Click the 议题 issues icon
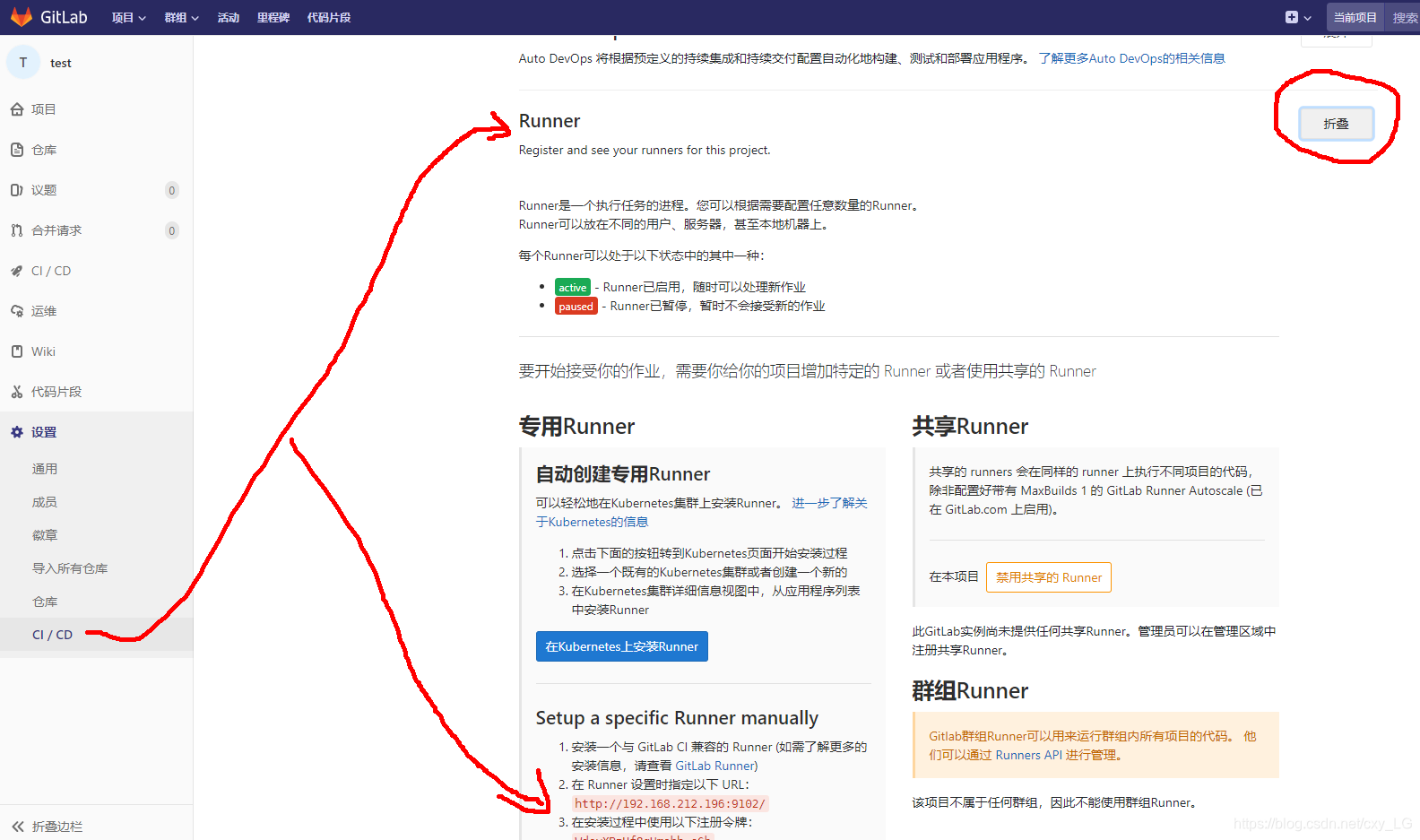The height and width of the screenshot is (840, 1420). pyautogui.click(x=17, y=190)
